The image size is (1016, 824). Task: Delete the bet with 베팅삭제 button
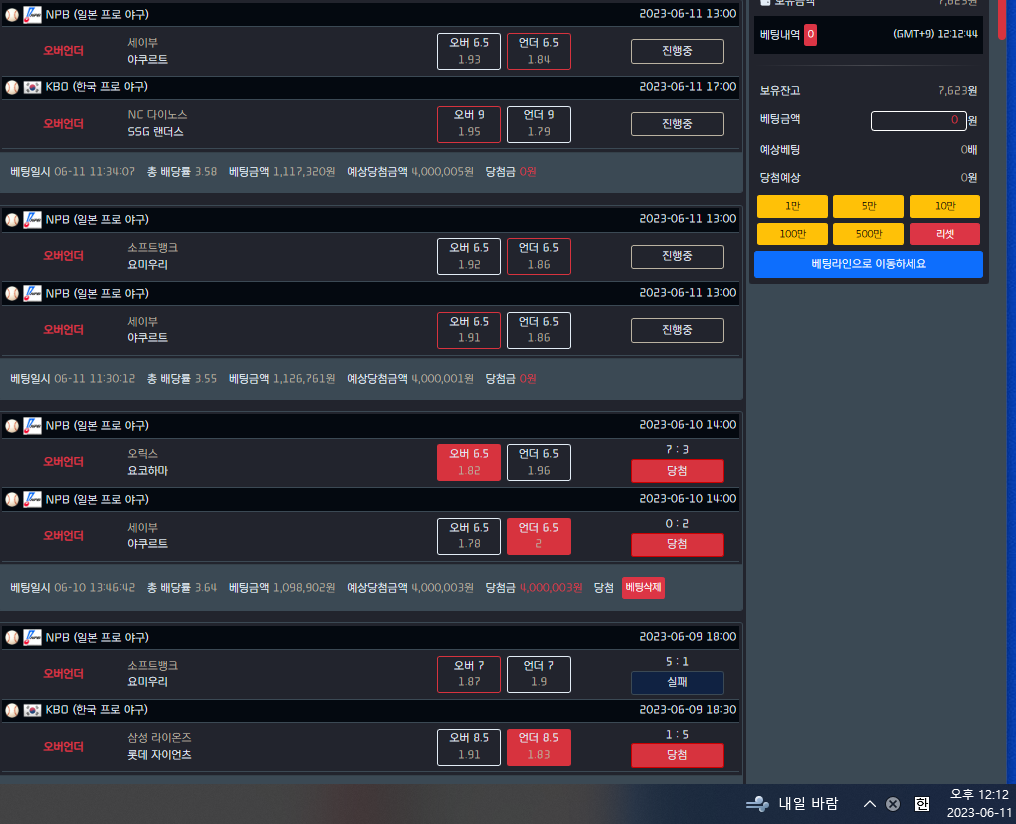pyautogui.click(x=643, y=588)
